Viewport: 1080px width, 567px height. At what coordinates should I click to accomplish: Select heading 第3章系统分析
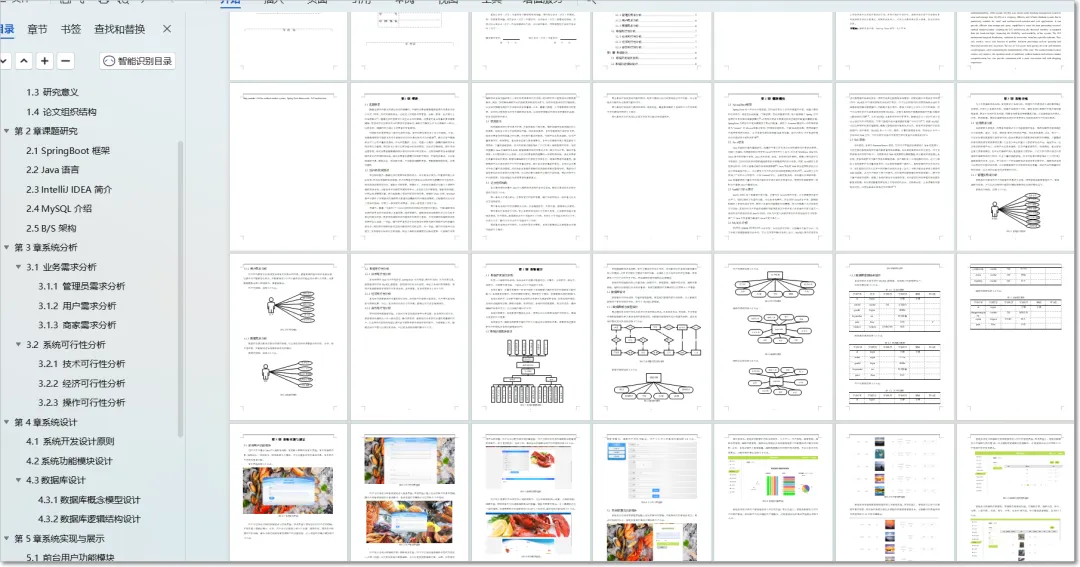point(46,247)
